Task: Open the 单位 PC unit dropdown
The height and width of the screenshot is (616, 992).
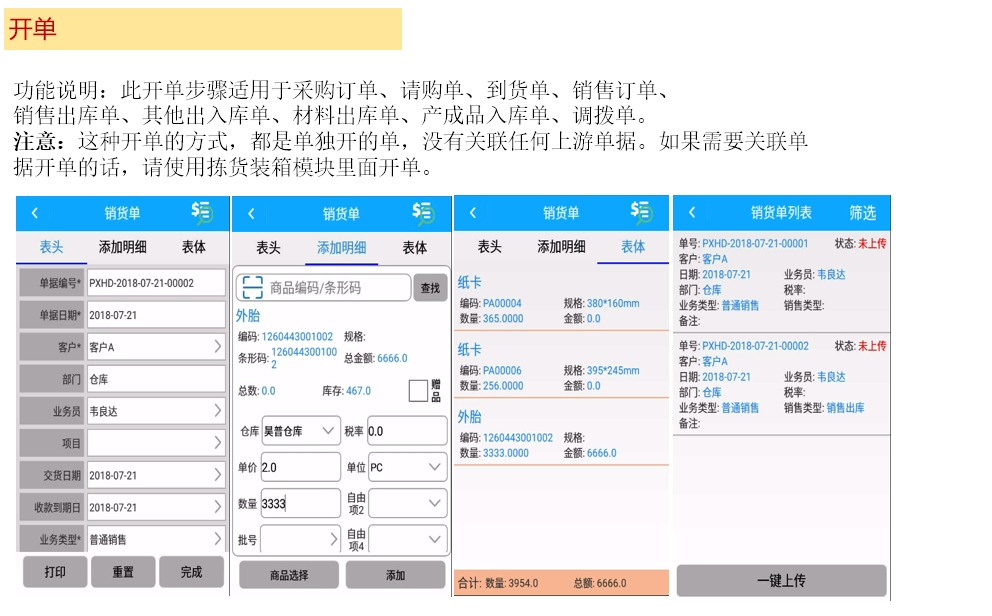Action: [407, 467]
